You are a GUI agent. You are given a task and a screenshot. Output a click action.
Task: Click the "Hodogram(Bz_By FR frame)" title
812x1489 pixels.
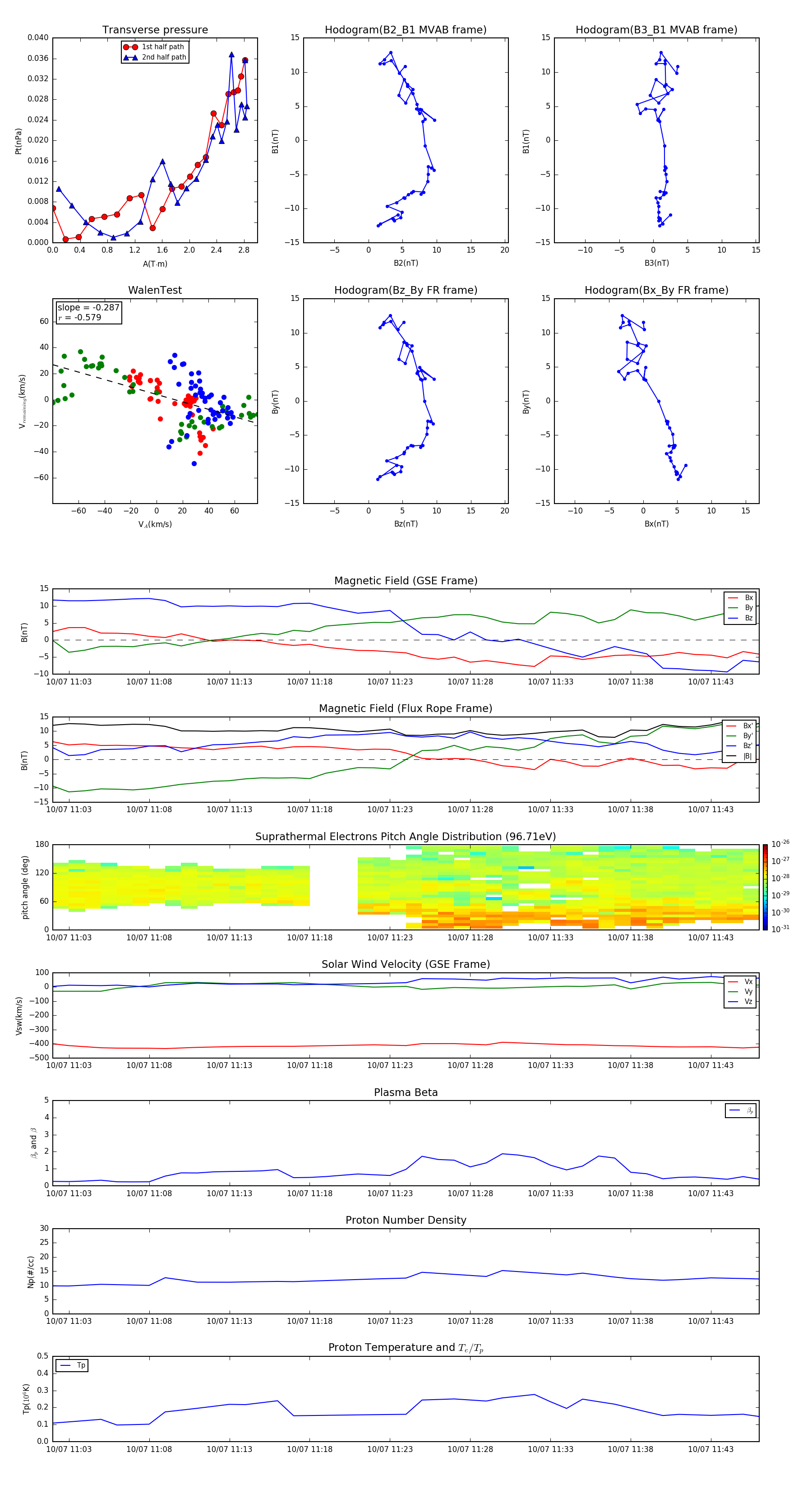click(406, 290)
